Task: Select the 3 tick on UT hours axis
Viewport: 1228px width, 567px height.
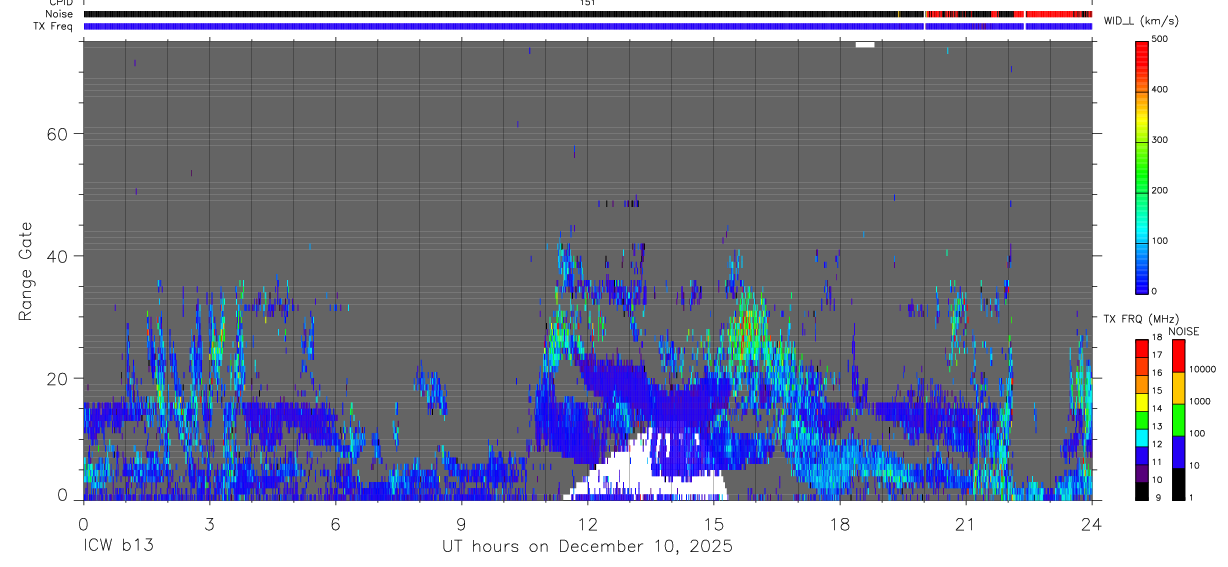Action: (x=209, y=523)
